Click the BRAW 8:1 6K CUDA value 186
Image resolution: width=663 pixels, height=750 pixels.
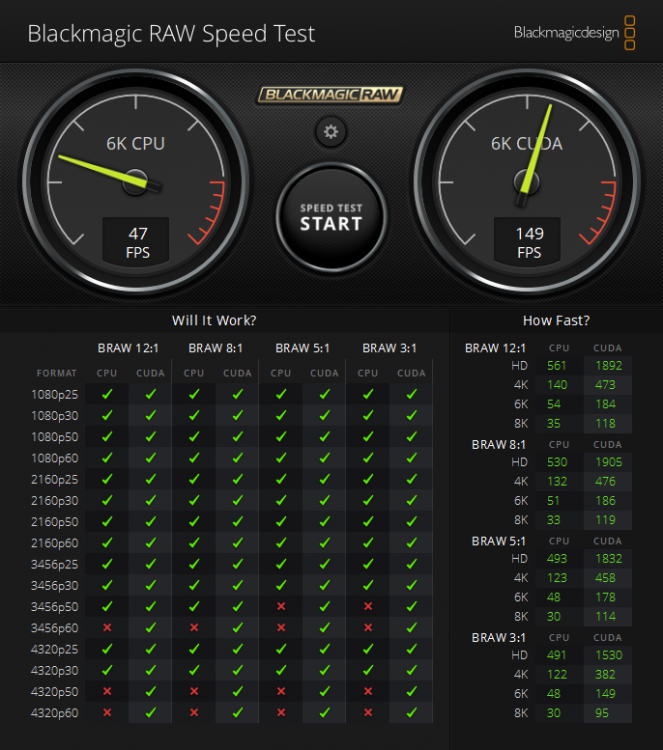tap(605, 501)
